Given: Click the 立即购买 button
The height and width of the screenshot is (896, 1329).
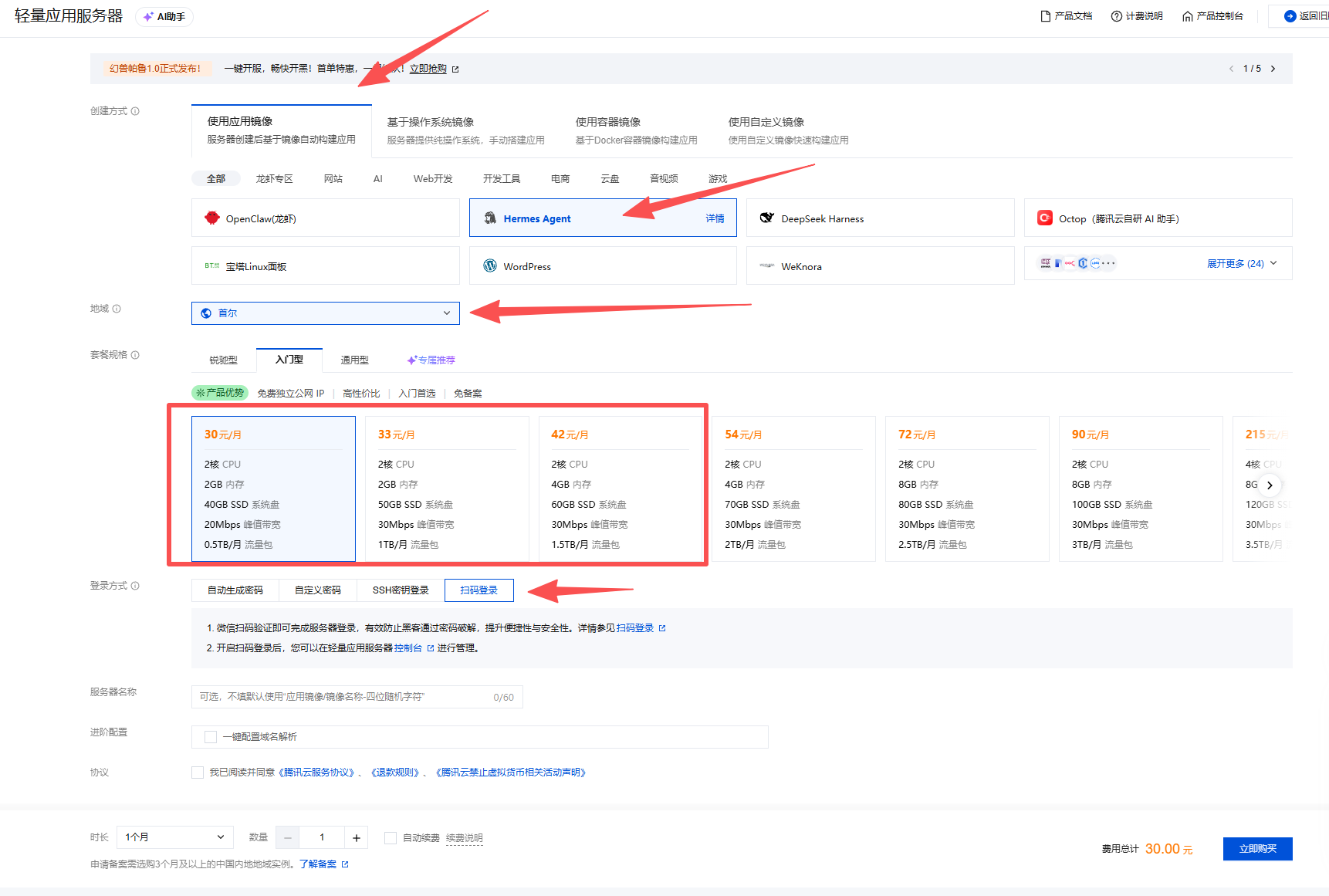Looking at the screenshot, I should (1258, 849).
